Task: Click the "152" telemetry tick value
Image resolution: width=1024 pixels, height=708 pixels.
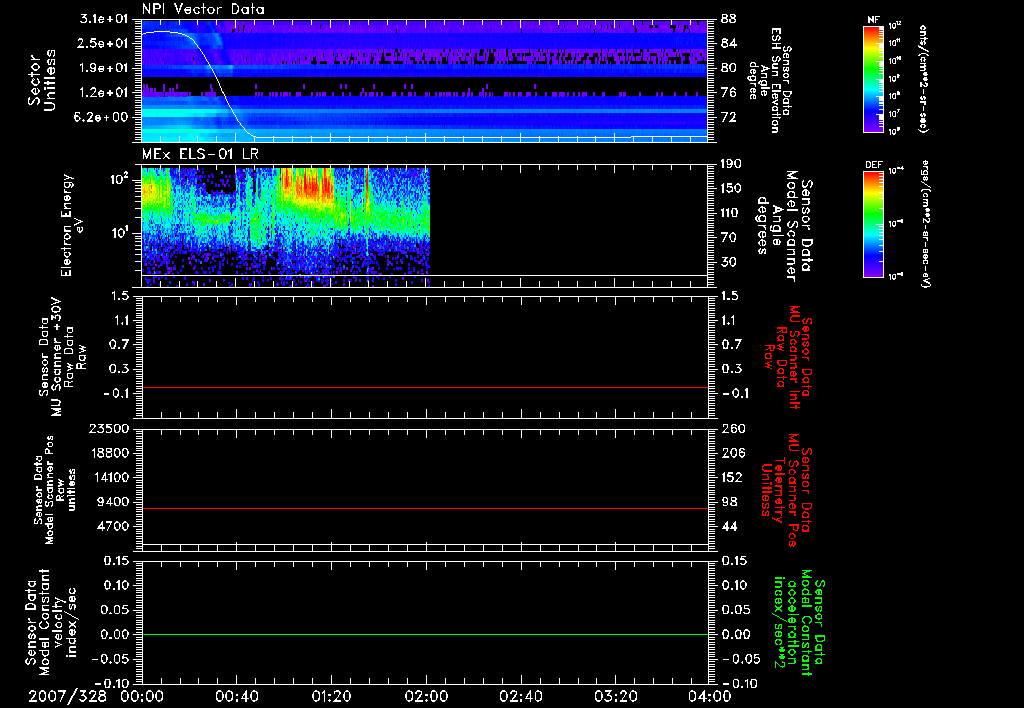Action: (733, 478)
